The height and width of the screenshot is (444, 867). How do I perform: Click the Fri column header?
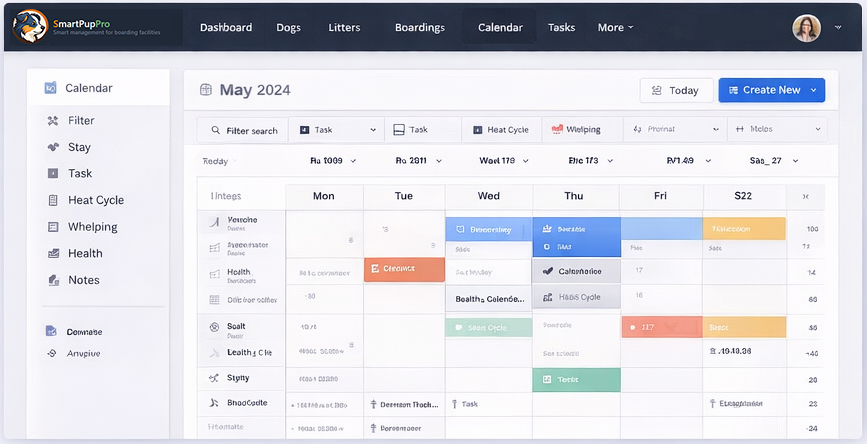pyautogui.click(x=660, y=196)
